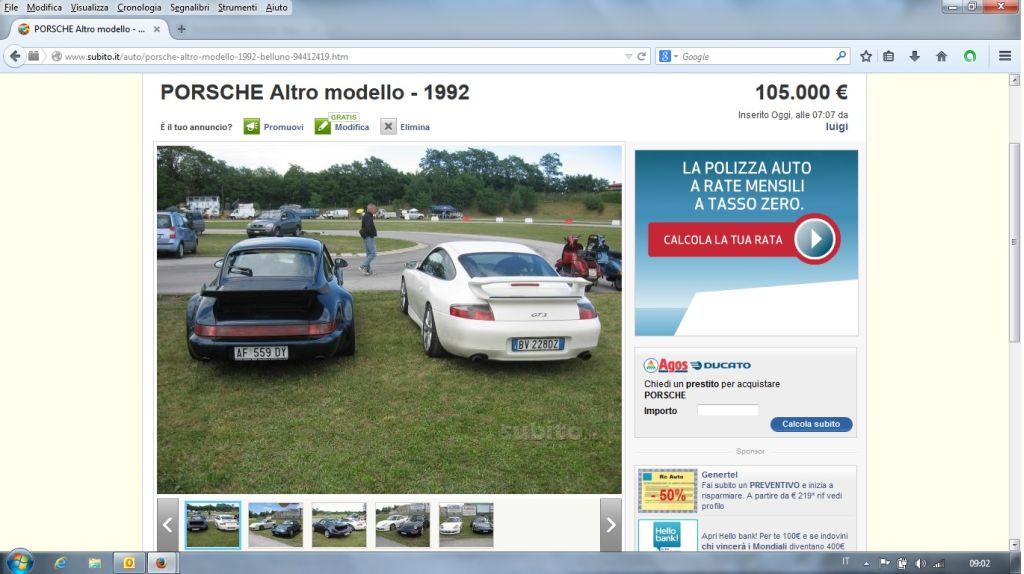
Task: Open the Outlook taskbar icon
Action: (129, 563)
